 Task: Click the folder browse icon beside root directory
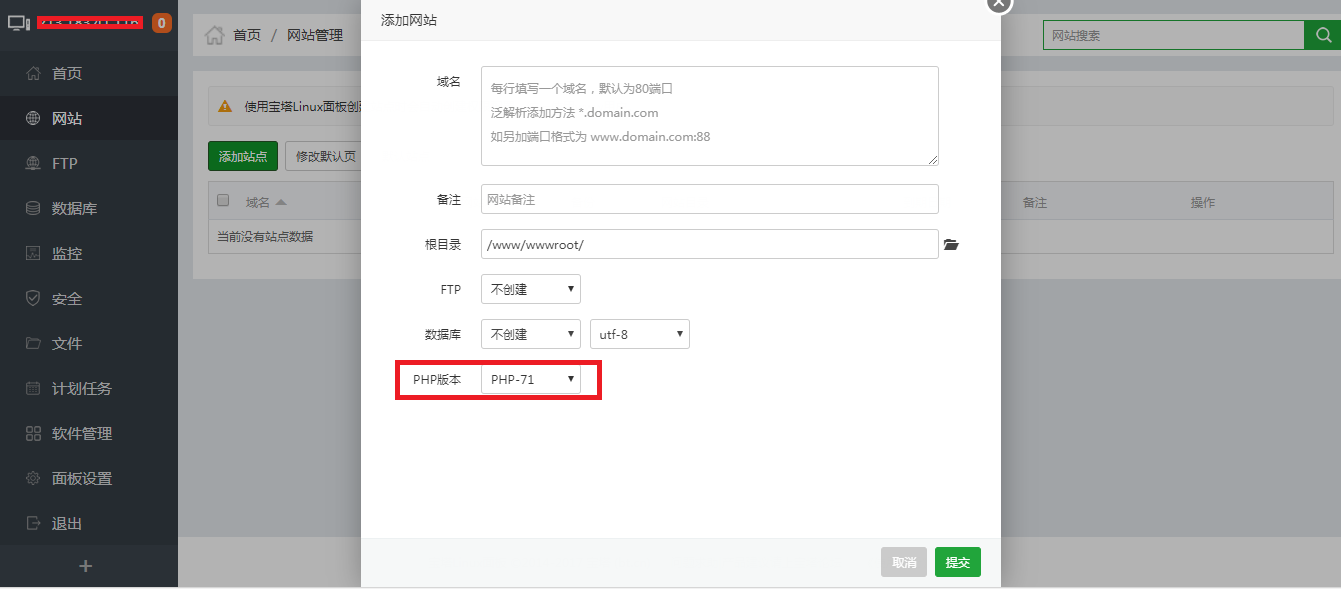951,245
